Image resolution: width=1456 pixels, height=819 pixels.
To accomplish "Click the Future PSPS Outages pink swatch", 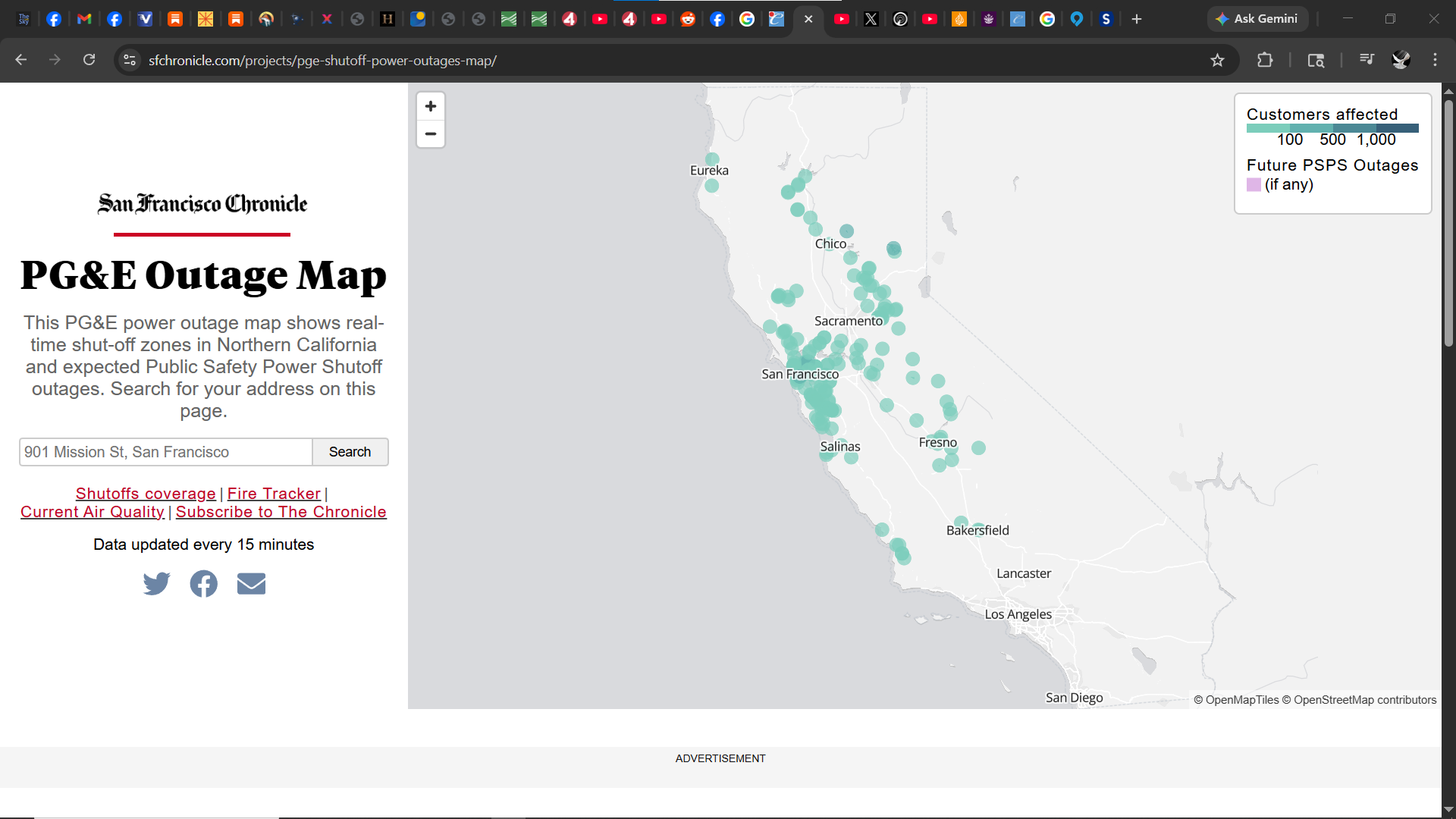I will (1254, 184).
